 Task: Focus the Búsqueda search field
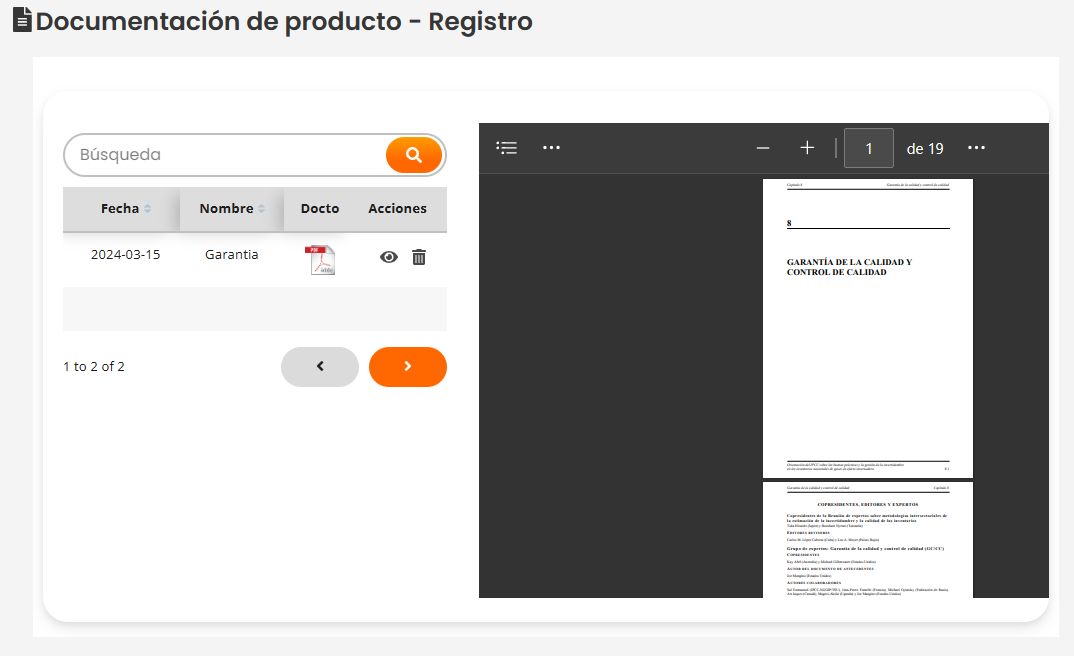(x=225, y=155)
